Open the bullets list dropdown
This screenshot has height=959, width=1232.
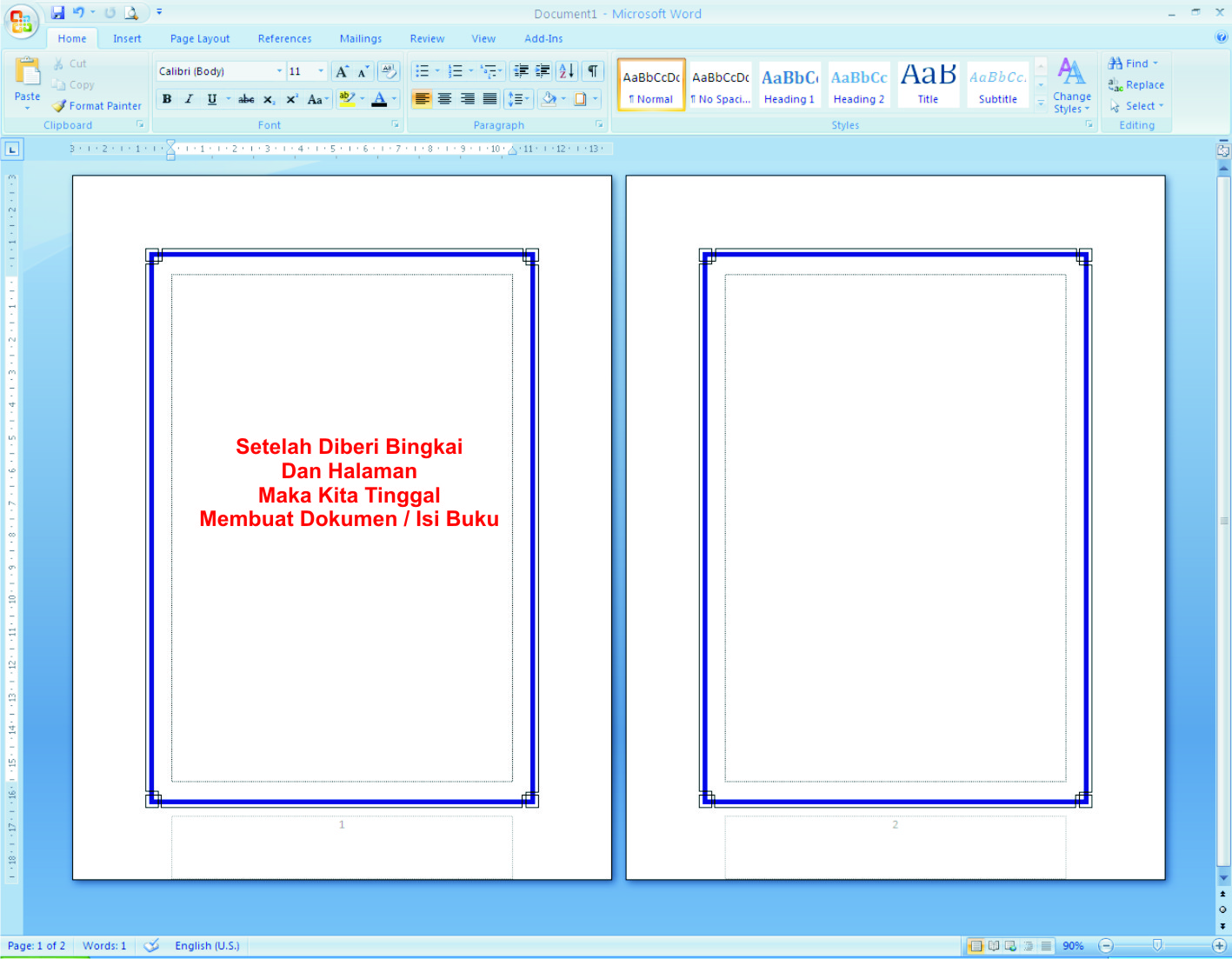point(437,71)
